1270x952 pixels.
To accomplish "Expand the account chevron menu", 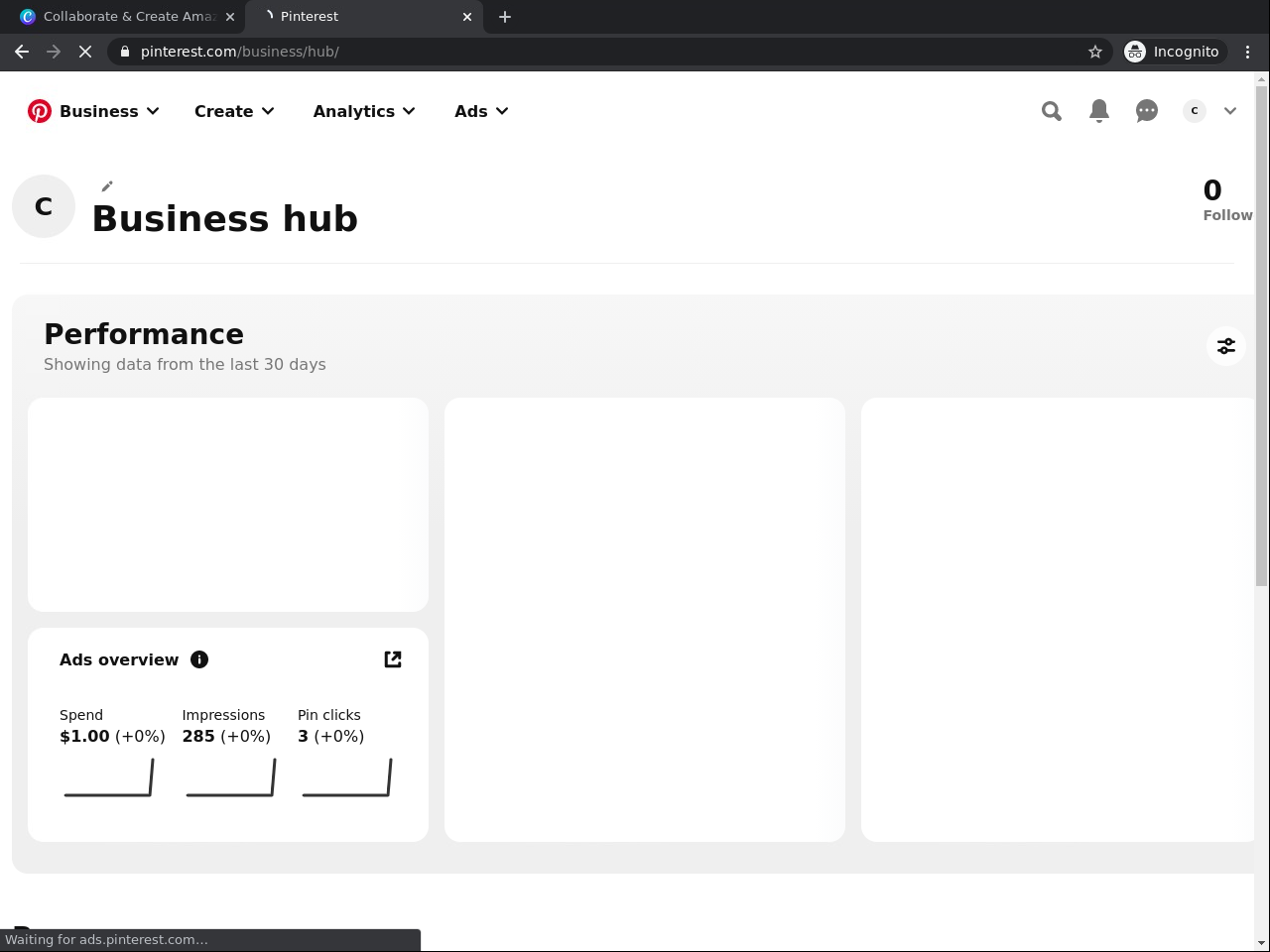I will coord(1230,111).
